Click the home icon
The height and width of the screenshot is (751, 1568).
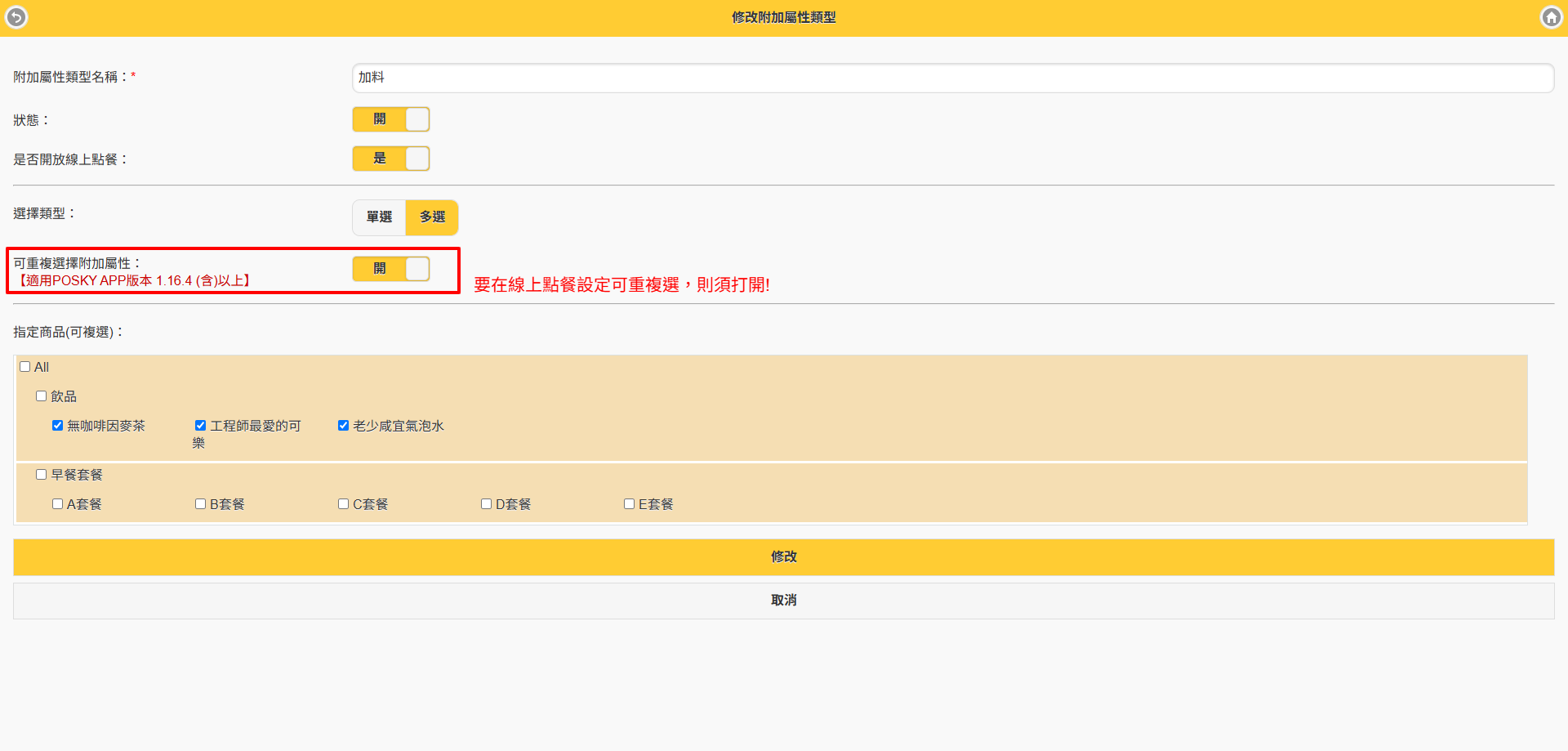[1551, 17]
